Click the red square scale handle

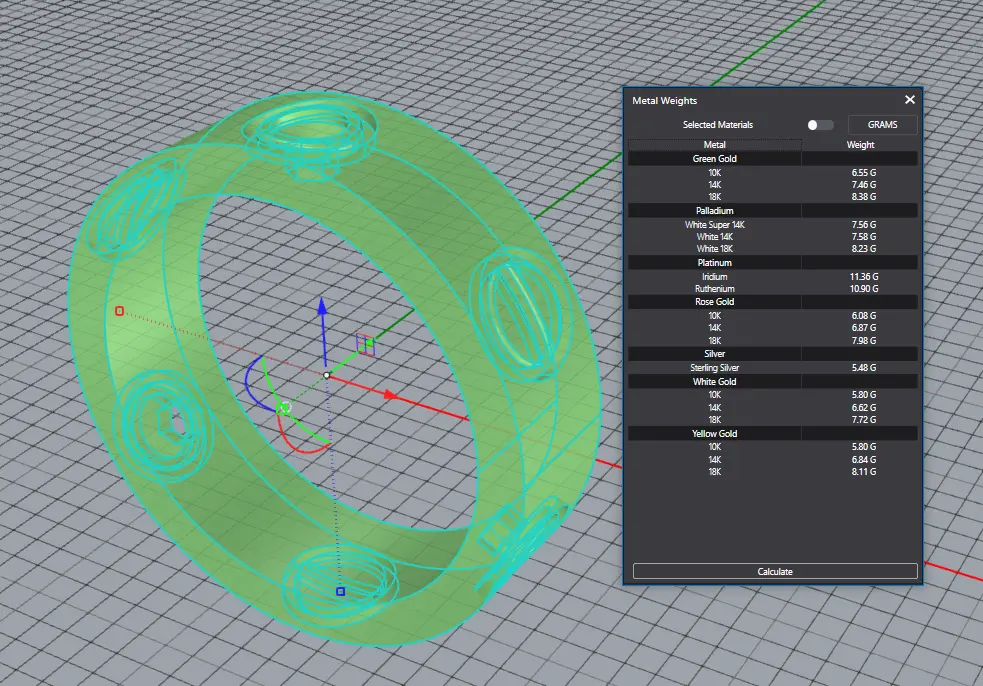tap(120, 311)
